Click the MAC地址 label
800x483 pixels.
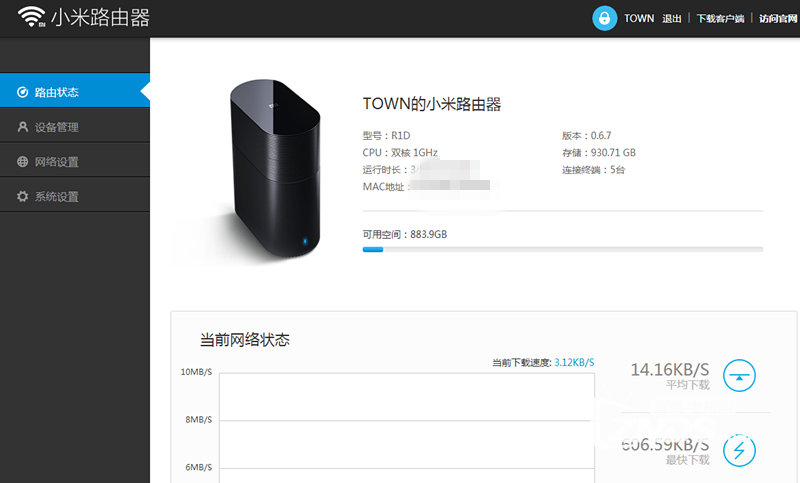385,187
